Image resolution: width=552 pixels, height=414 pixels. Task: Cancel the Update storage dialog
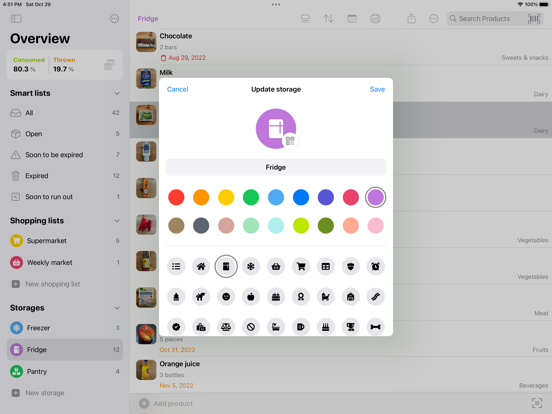coord(177,89)
